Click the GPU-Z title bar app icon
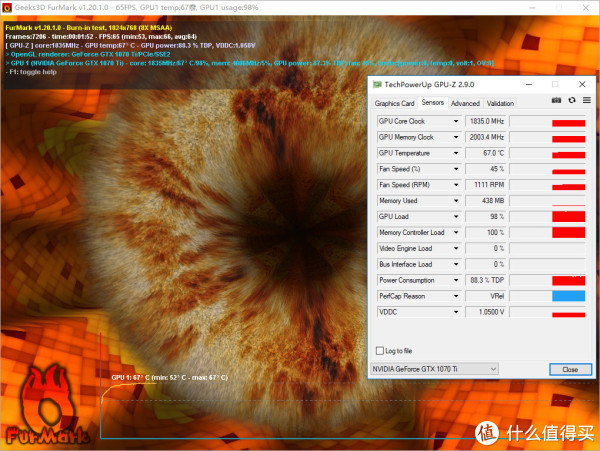Screen dimensions: 600x451 (x=377, y=85)
